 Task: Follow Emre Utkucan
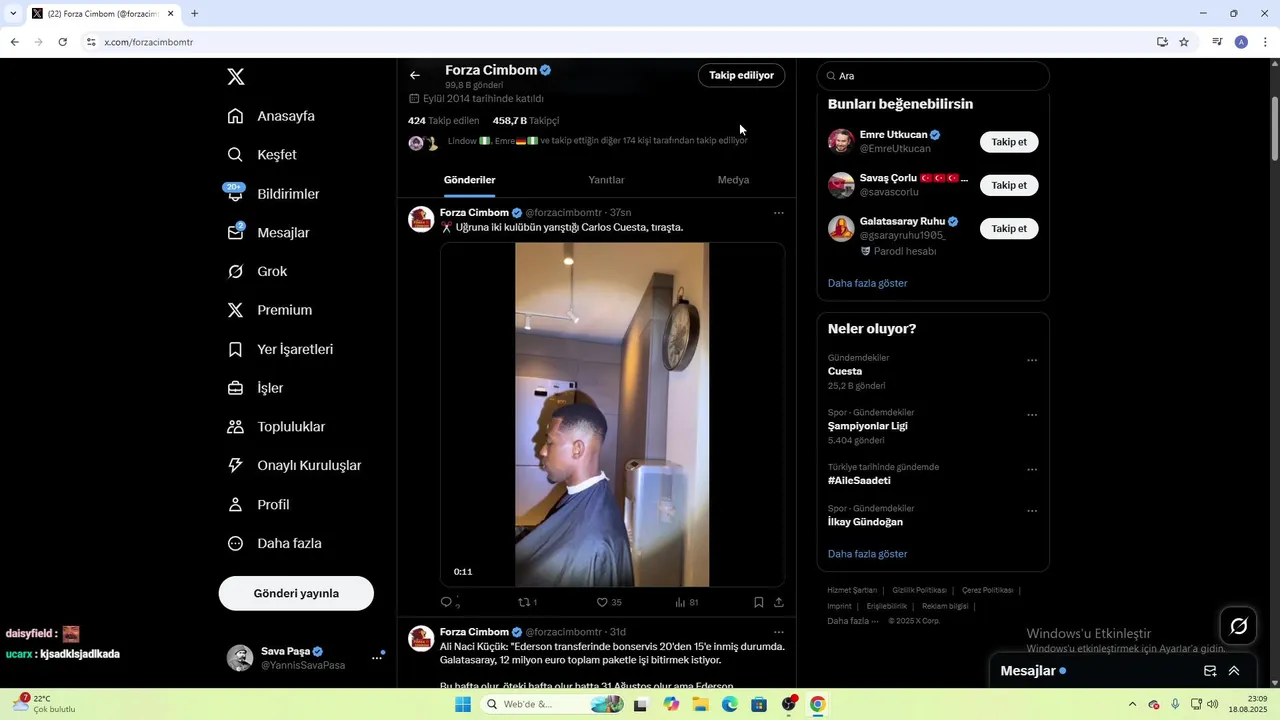[x=1009, y=142]
